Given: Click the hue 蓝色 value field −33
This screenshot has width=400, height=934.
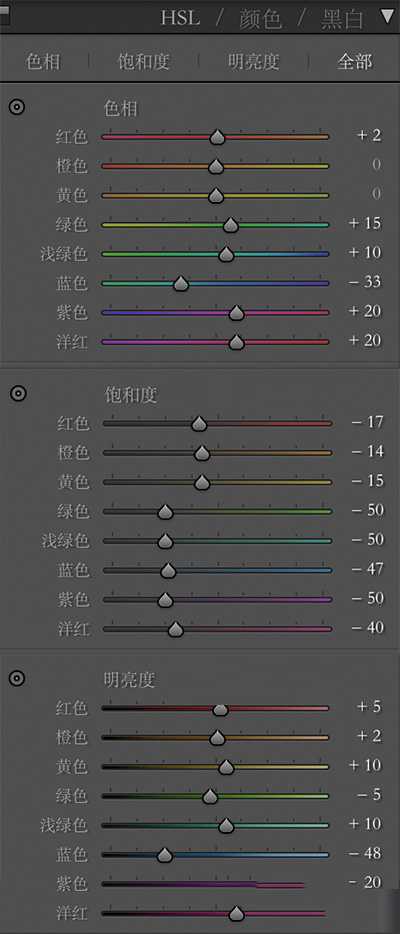Looking at the screenshot, I should (x=364, y=282).
